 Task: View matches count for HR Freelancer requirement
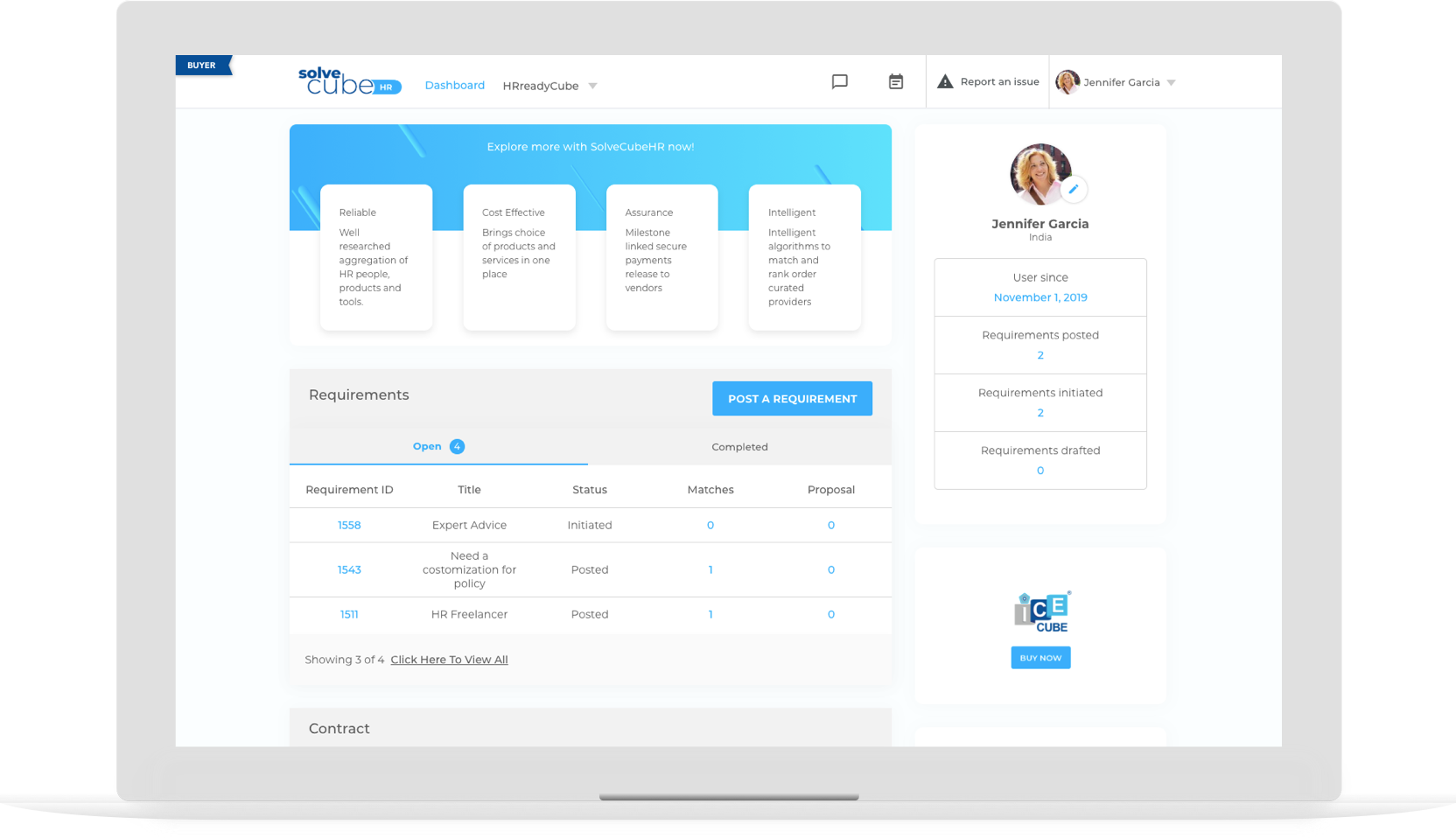pos(710,614)
